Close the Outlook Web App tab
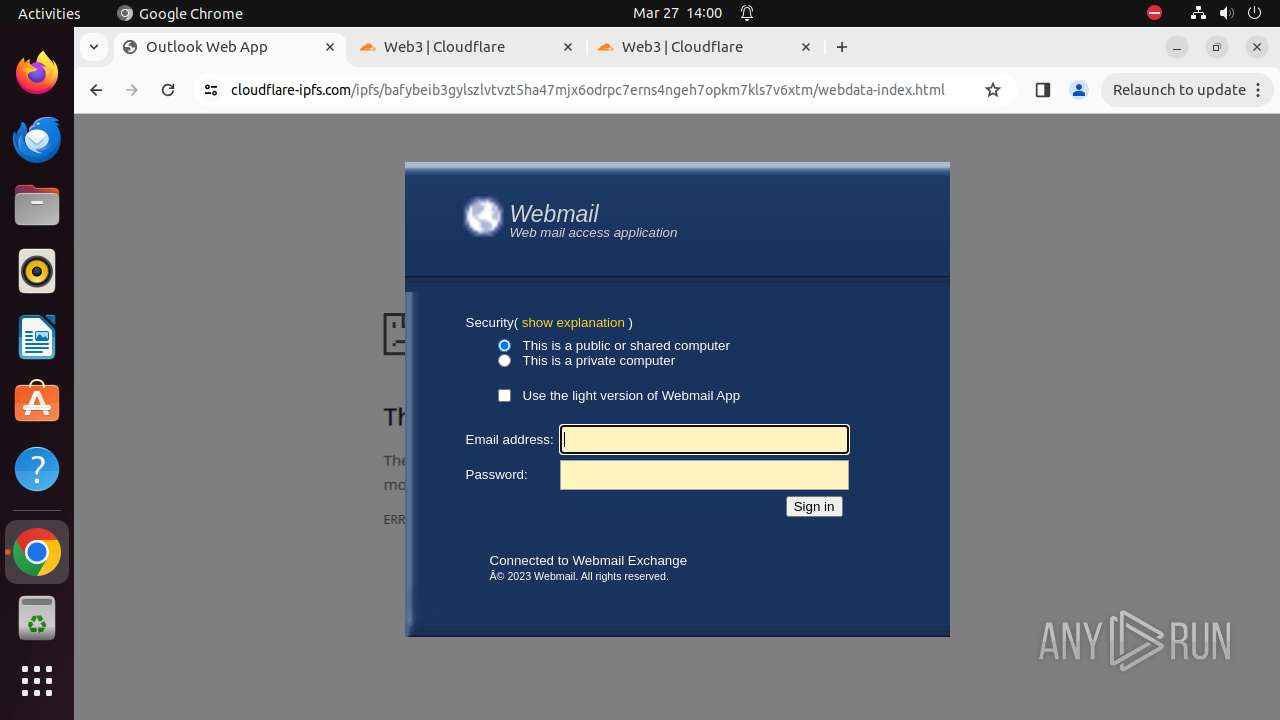The image size is (1280, 720). 330,47
